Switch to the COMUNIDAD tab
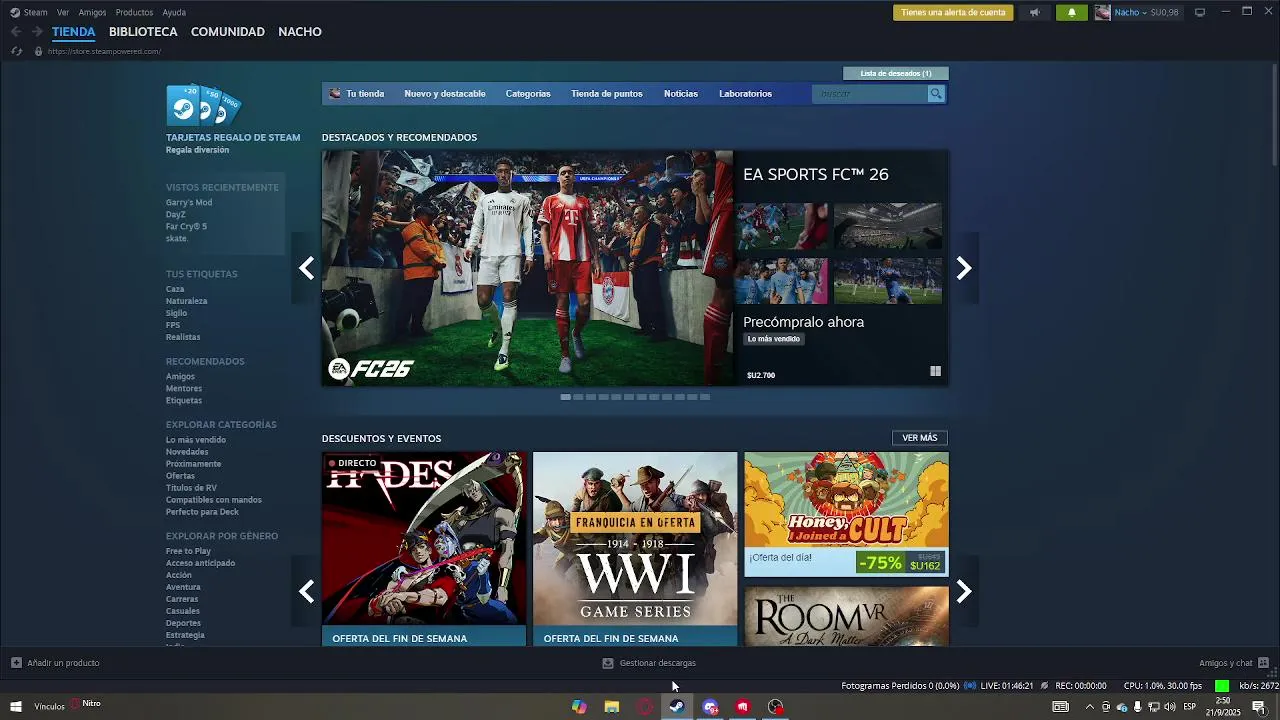 pos(228,32)
